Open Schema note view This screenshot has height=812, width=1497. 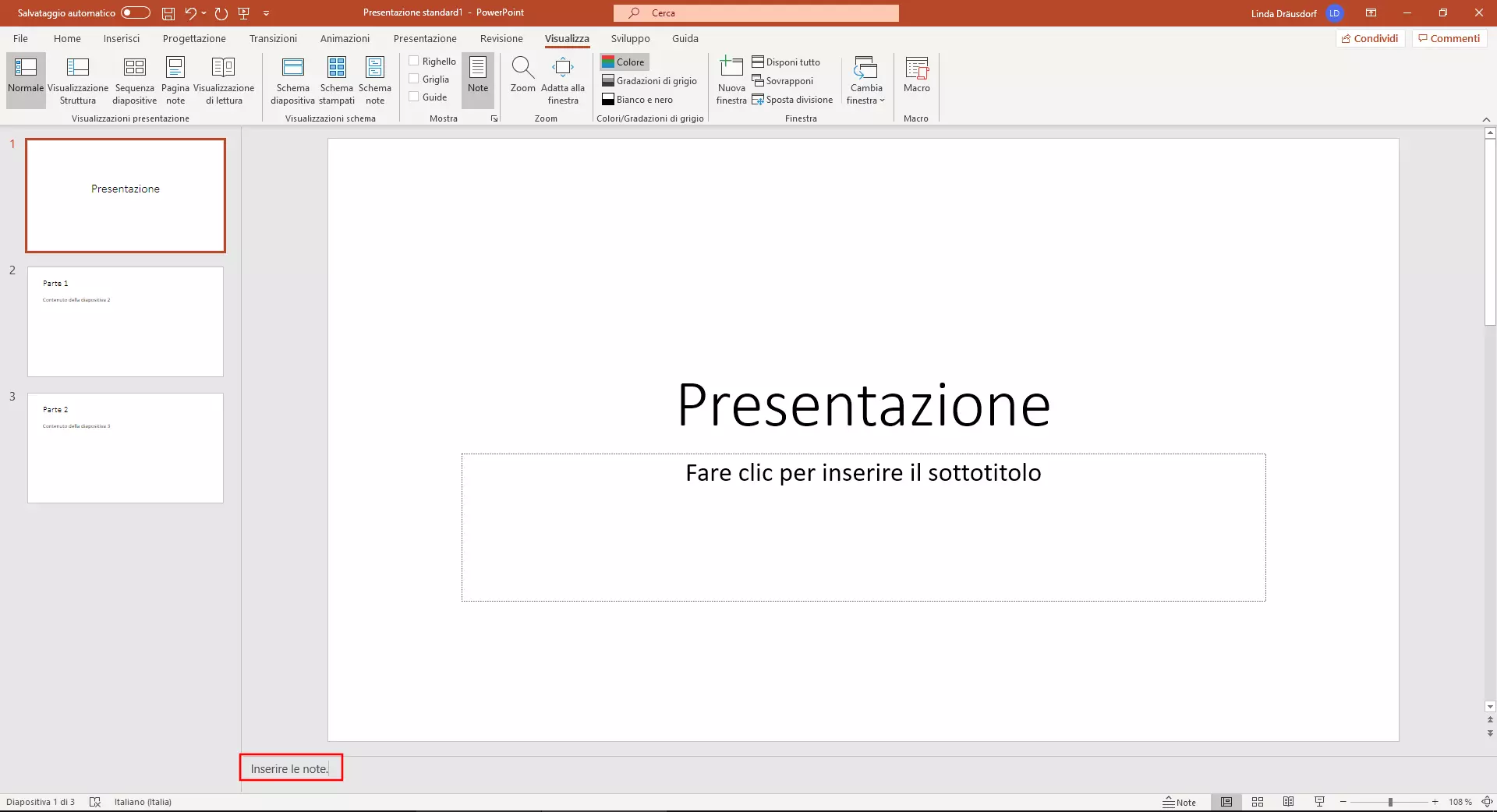click(x=375, y=79)
